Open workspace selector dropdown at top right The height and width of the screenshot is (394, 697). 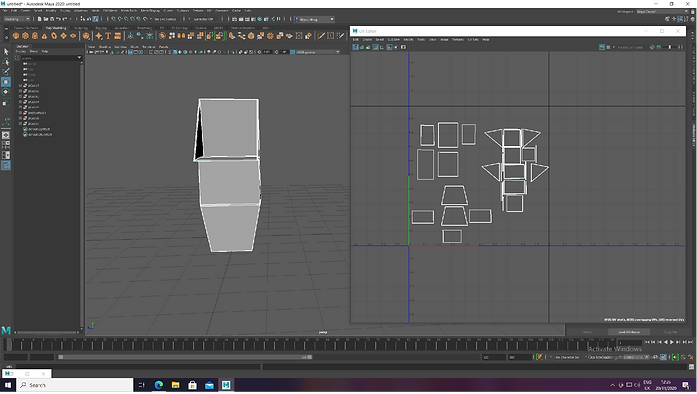(662, 12)
